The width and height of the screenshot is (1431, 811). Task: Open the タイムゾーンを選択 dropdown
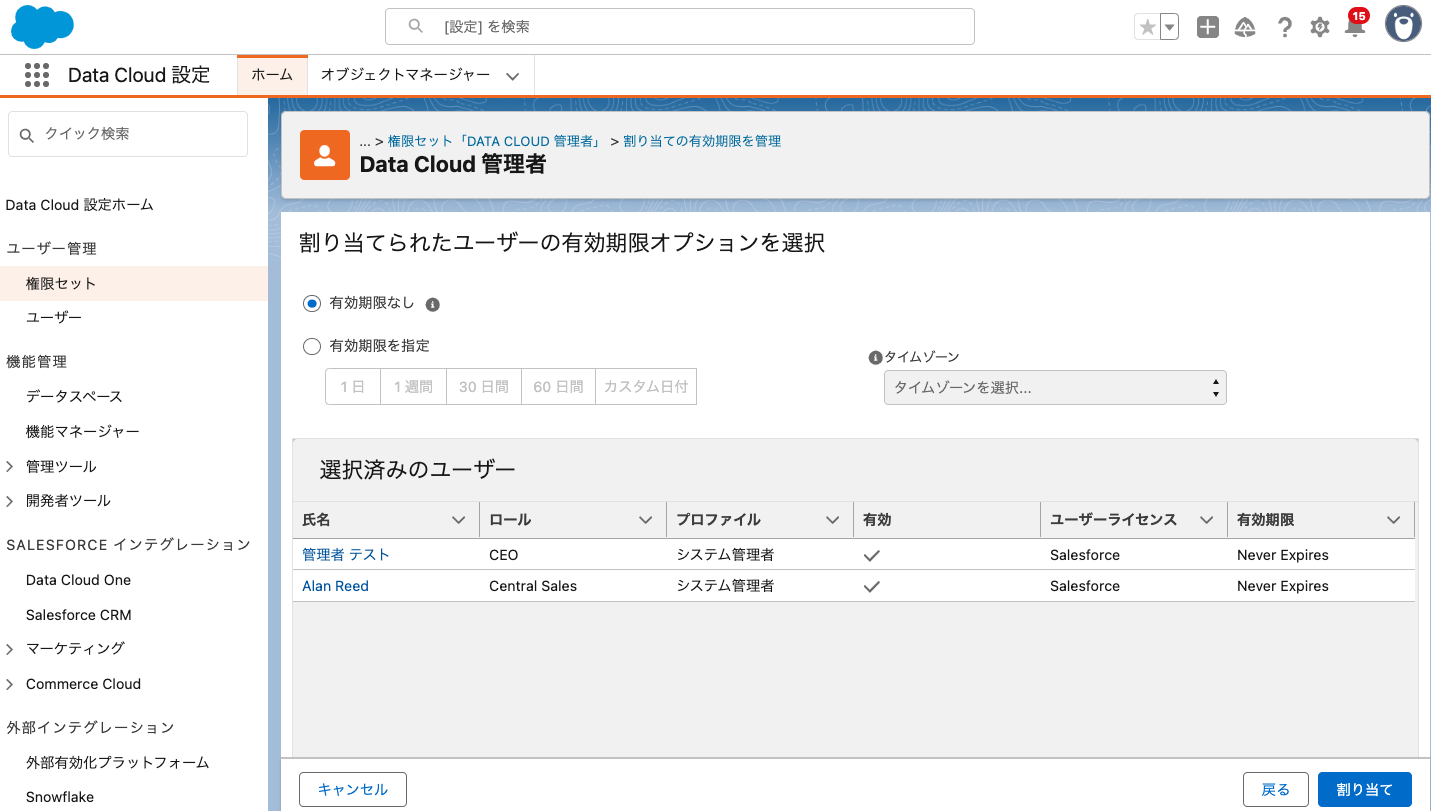point(1055,388)
